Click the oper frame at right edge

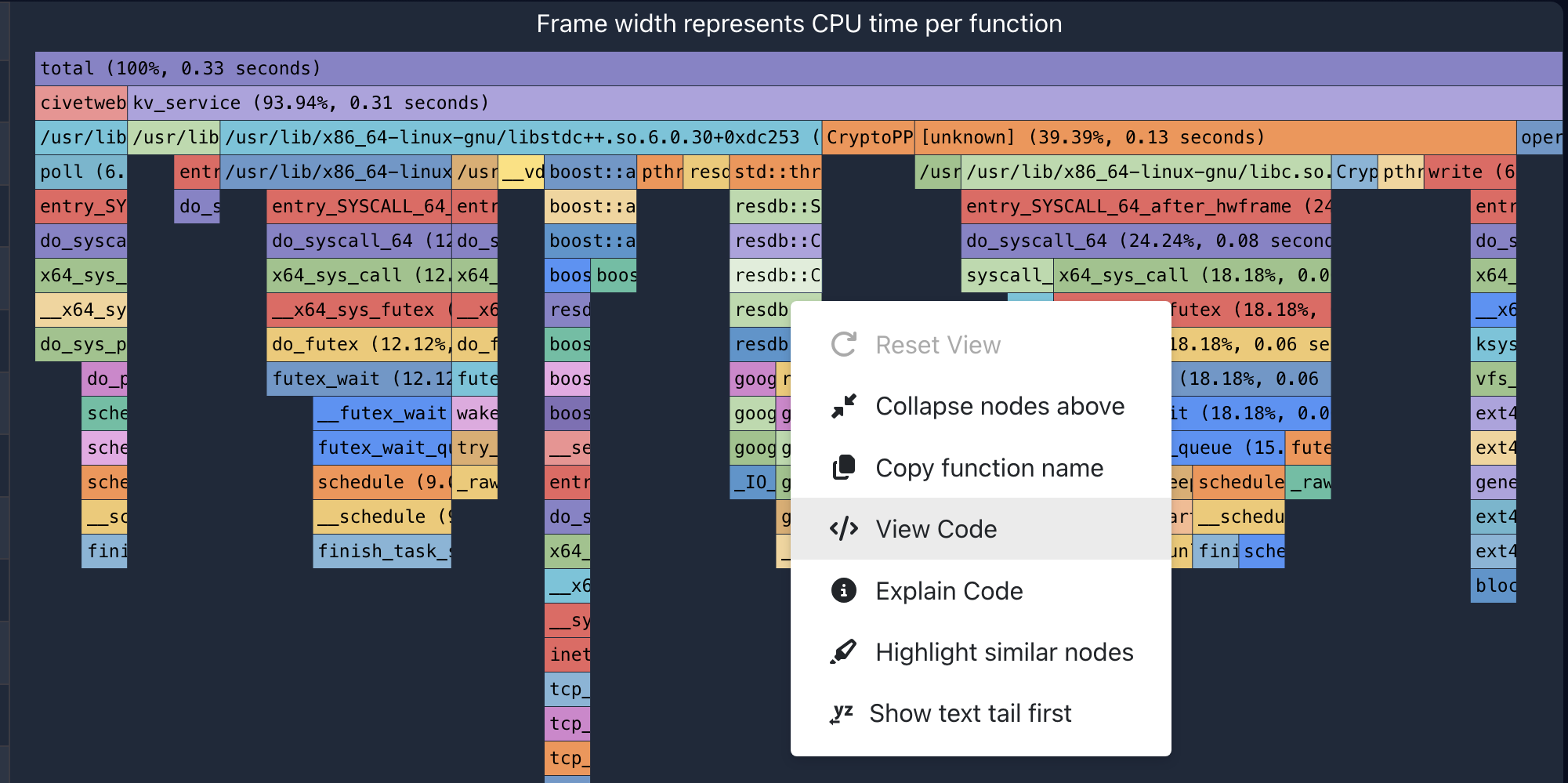coord(1540,137)
